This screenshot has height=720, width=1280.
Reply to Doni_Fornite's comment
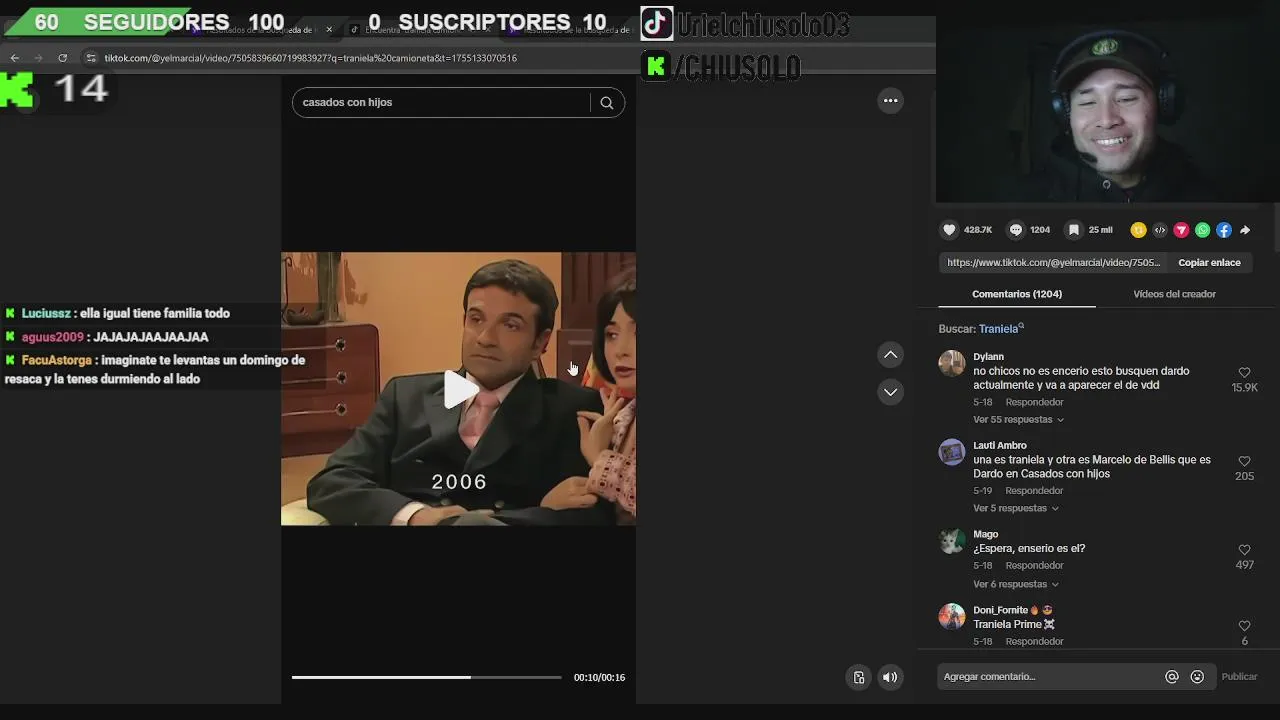coord(1034,641)
